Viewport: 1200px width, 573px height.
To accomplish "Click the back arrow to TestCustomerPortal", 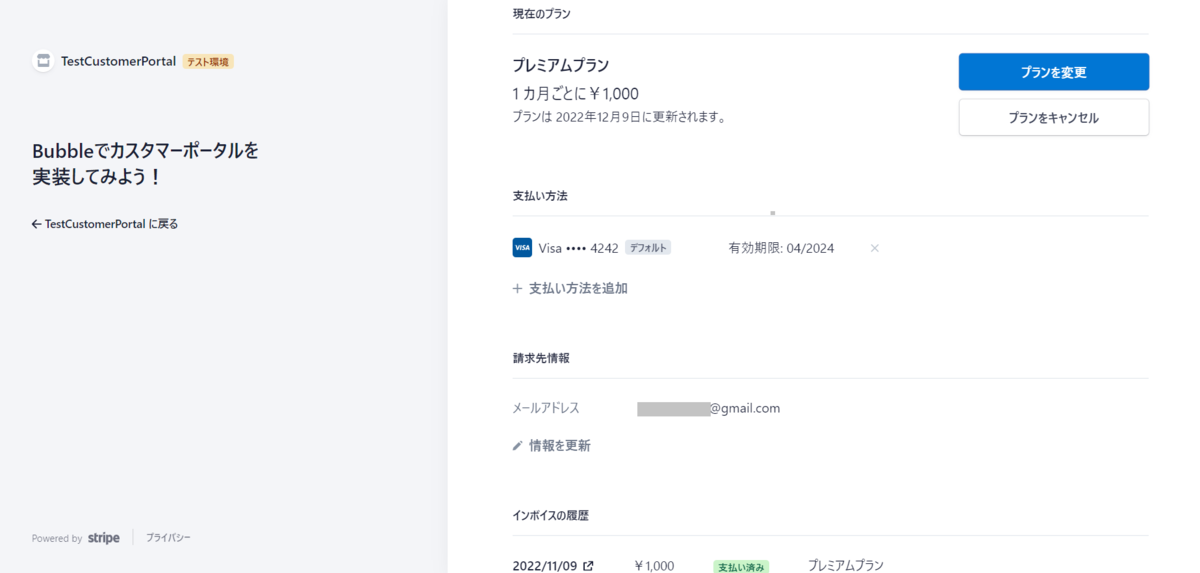I will (x=36, y=224).
